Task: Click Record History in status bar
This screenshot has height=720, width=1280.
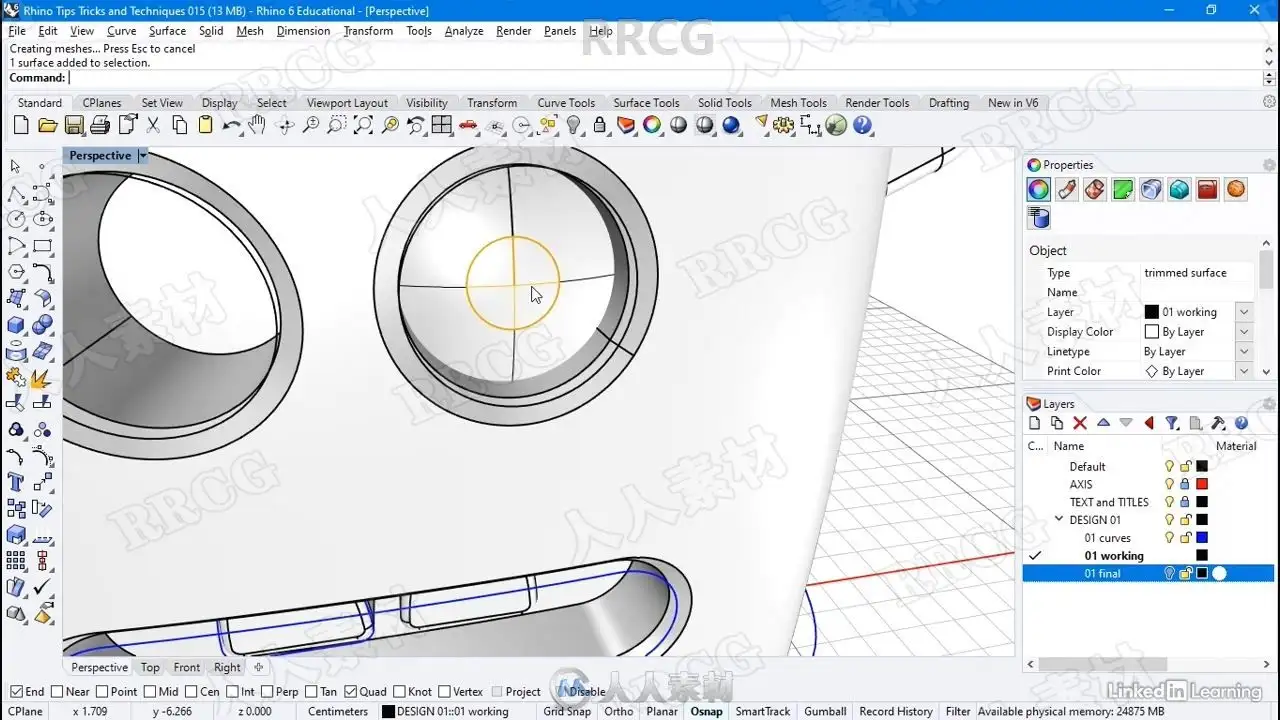Action: [x=896, y=711]
